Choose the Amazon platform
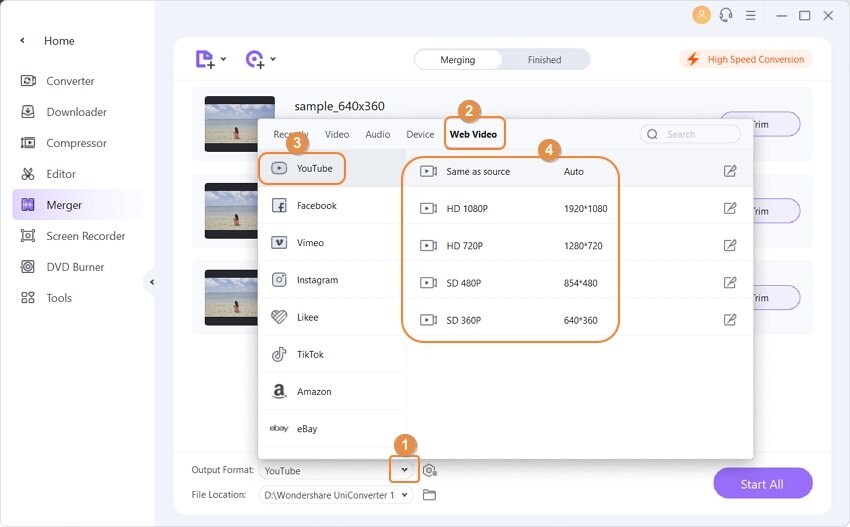 point(332,391)
